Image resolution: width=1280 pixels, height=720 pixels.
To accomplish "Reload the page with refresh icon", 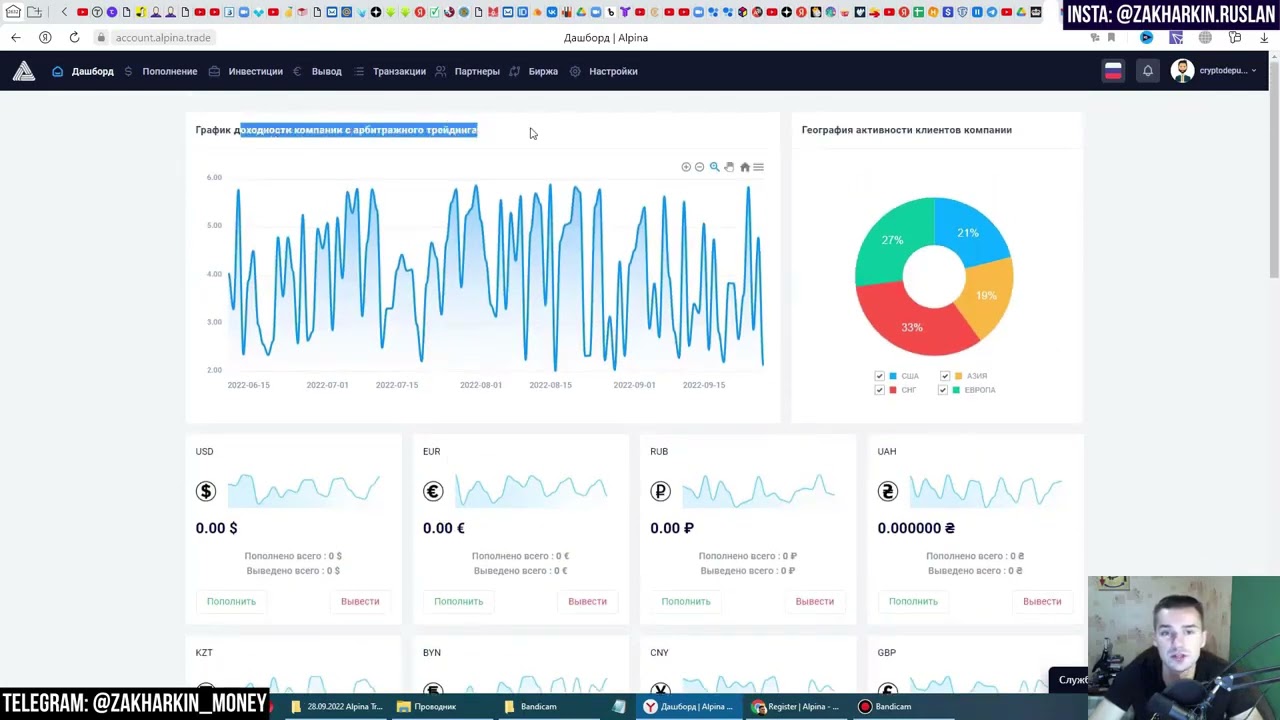I will (74, 37).
